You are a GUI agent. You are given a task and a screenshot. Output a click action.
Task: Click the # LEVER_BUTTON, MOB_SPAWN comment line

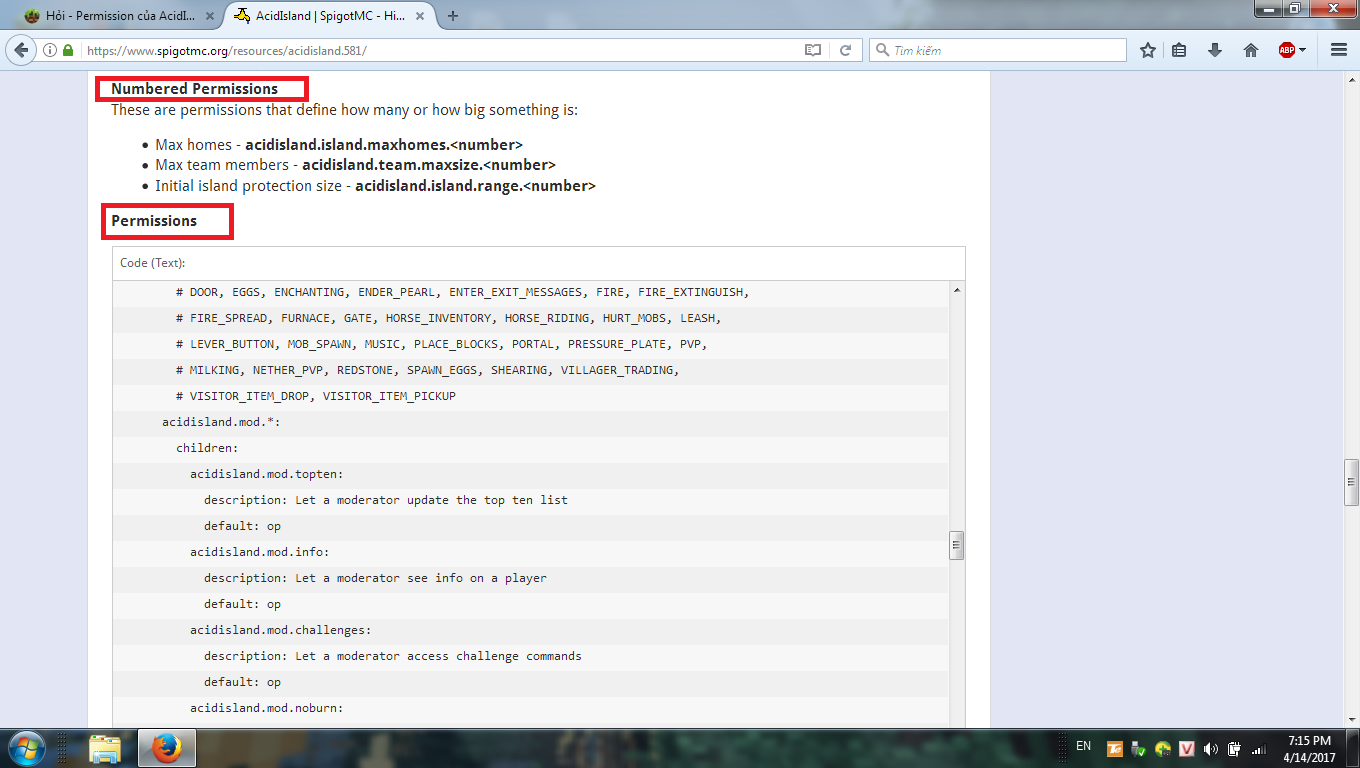click(442, 344)
